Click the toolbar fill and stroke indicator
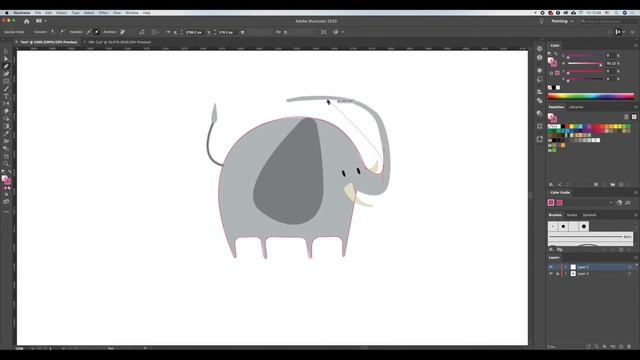 [6, 180]
